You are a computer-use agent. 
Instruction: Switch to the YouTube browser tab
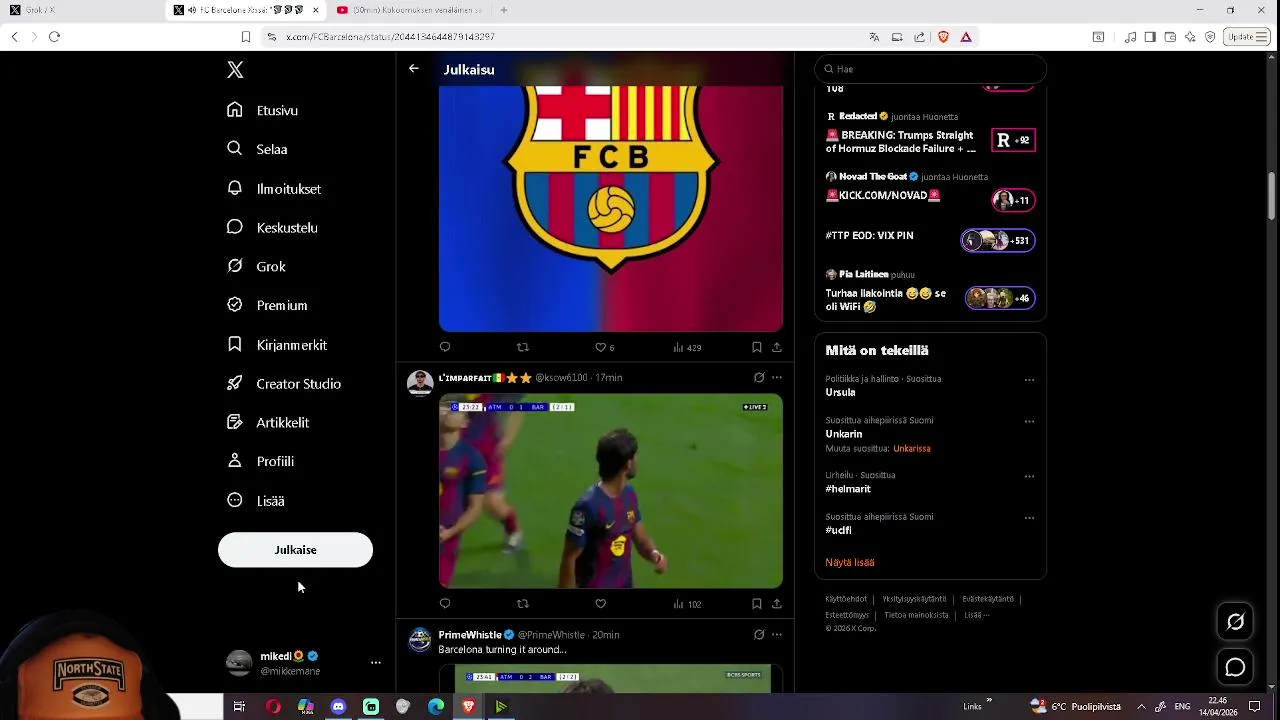click(408, 10)
